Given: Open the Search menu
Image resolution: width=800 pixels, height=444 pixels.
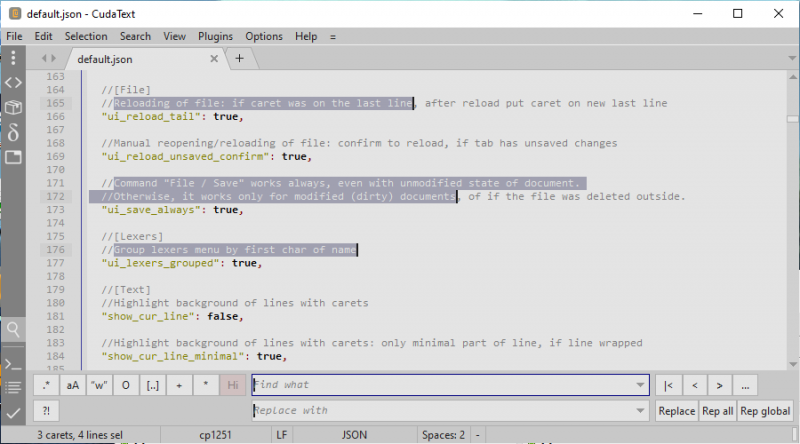Looking at the screenshot, I should coord(135,36).
